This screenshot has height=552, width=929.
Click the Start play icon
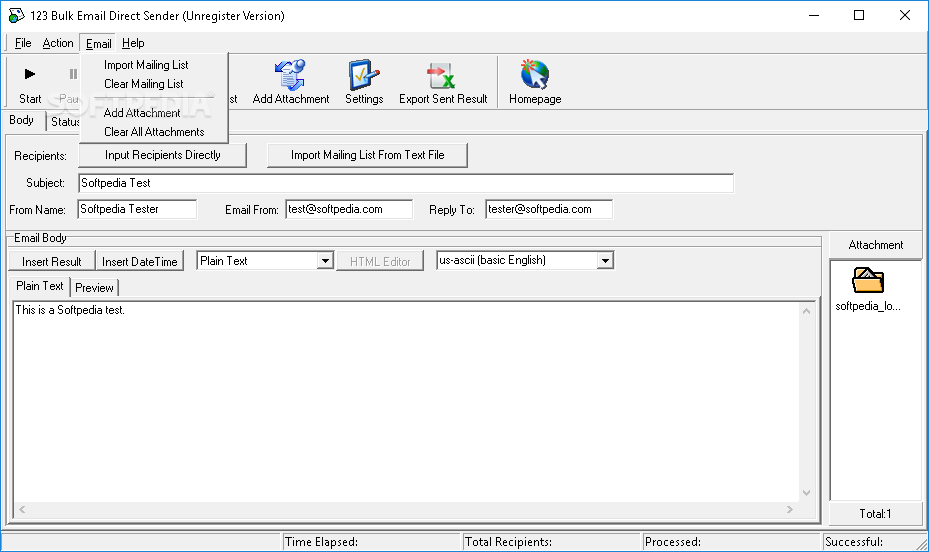coord(30,74)
